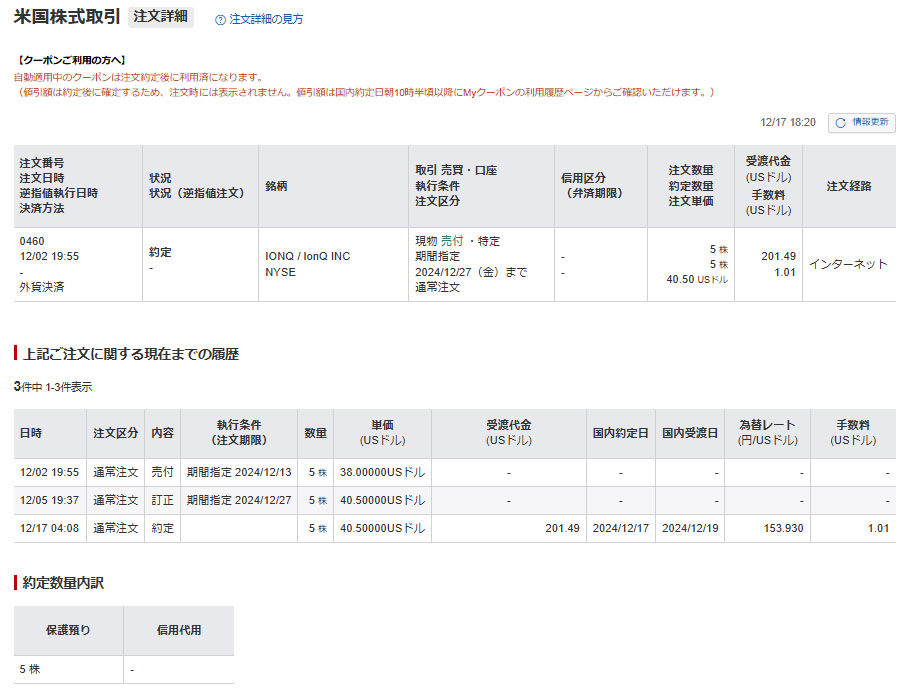Screen dimensions: 912x697
Task: Open the 注文詳細の見方 guide link
Action: tap(266, 19)
